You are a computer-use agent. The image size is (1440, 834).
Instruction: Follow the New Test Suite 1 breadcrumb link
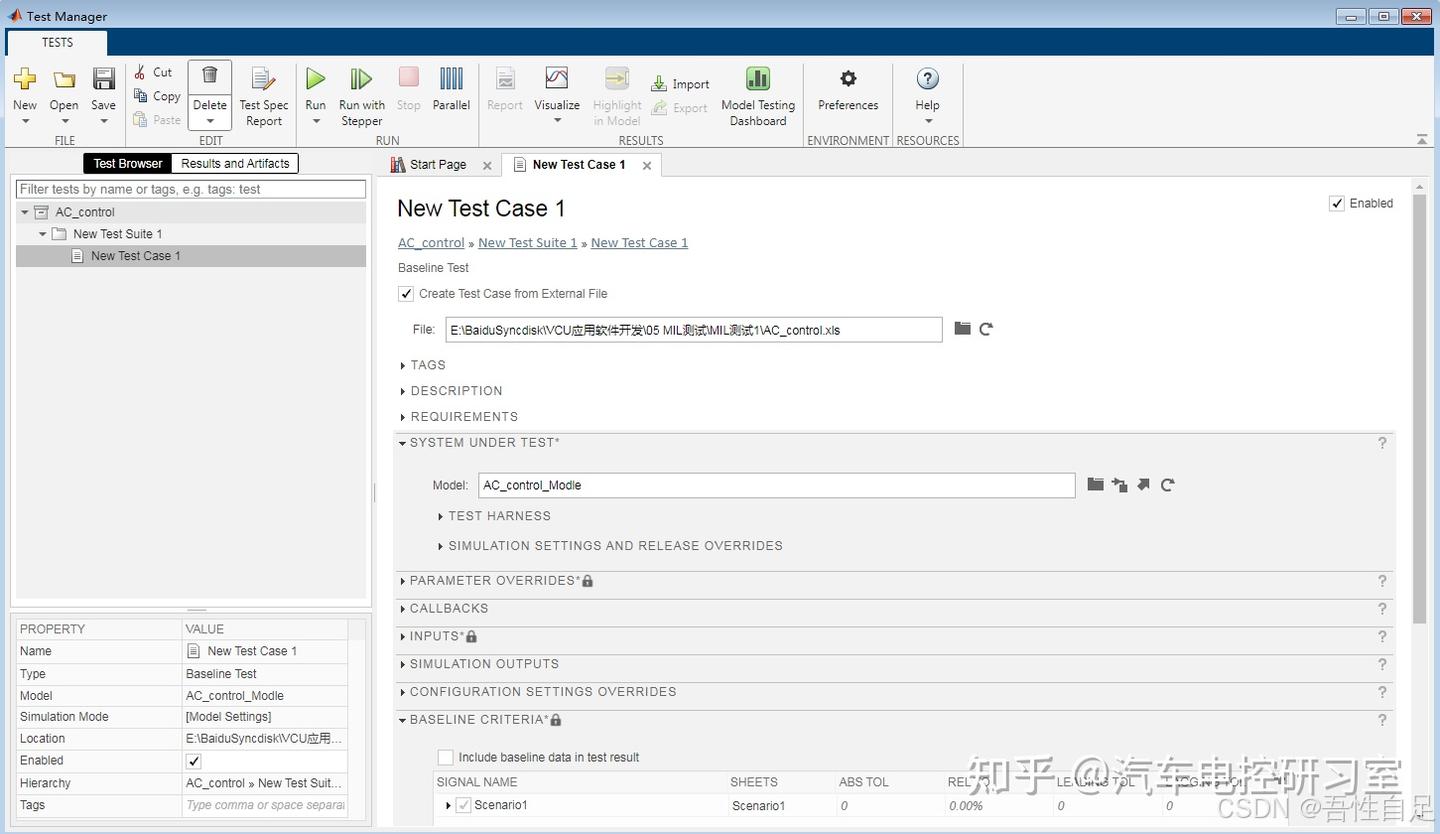point(527,242)
